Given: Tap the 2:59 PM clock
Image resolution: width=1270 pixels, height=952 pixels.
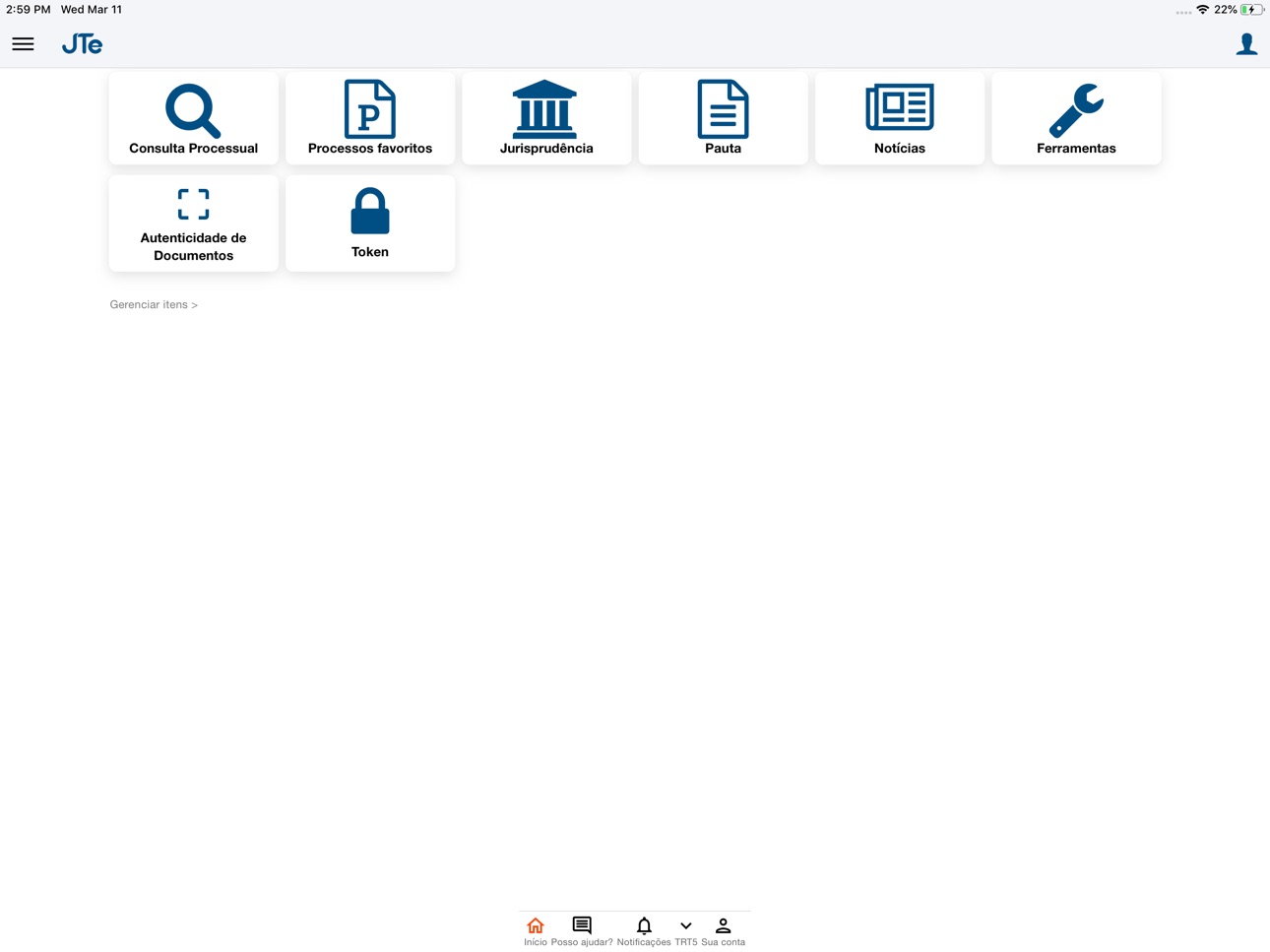Looking at the screenshot, I should (x=29, y=10).
